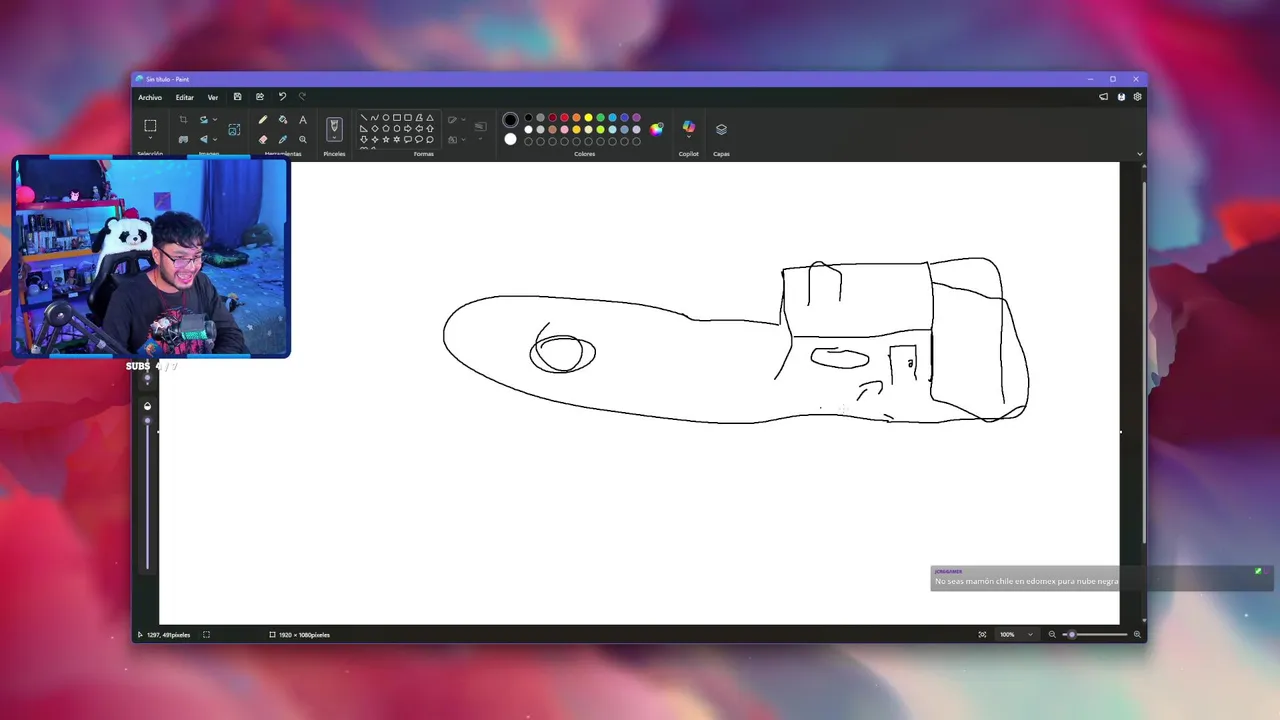Click the feedback megaphone icon
This screenshot has width=1280, height=720.
click(x=1103, y=97)
